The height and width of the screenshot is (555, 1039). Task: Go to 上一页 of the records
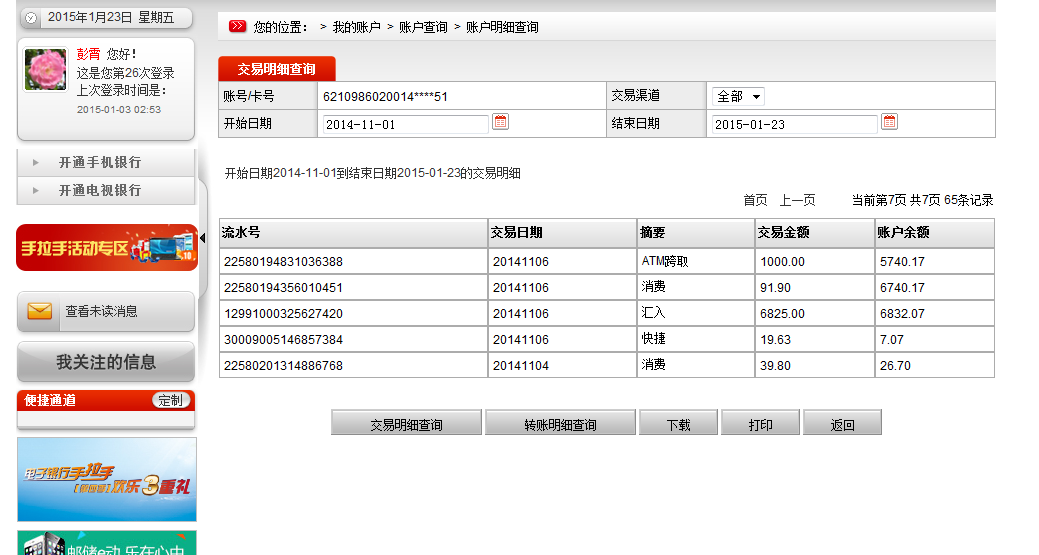coord(797,200)
